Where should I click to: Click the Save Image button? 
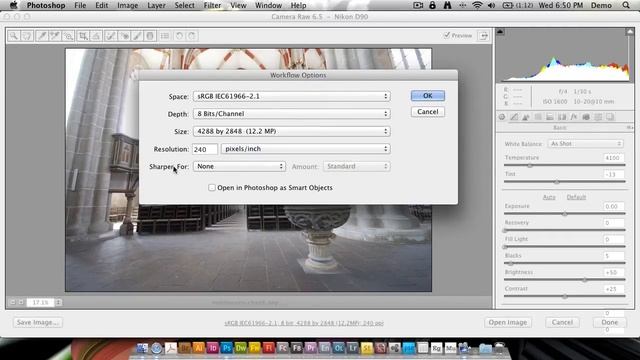pyautogui.click(x=38, y=322)
